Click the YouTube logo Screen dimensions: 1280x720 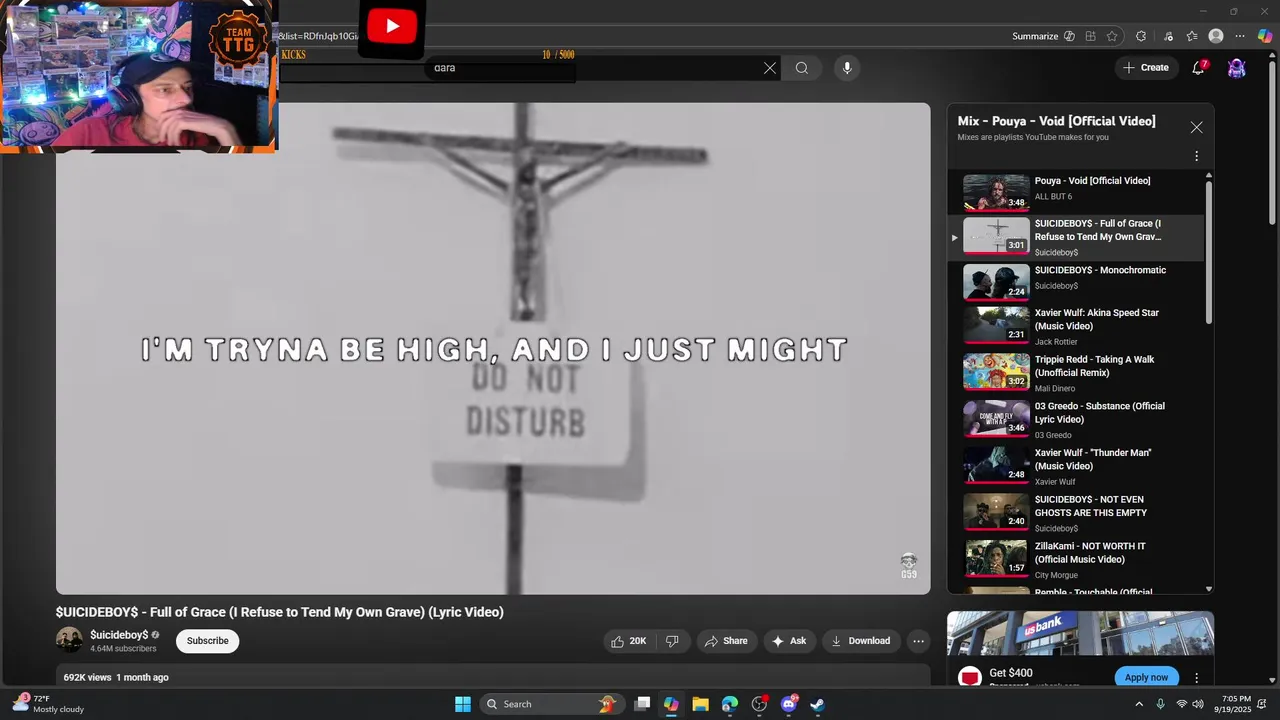point(392,27)
